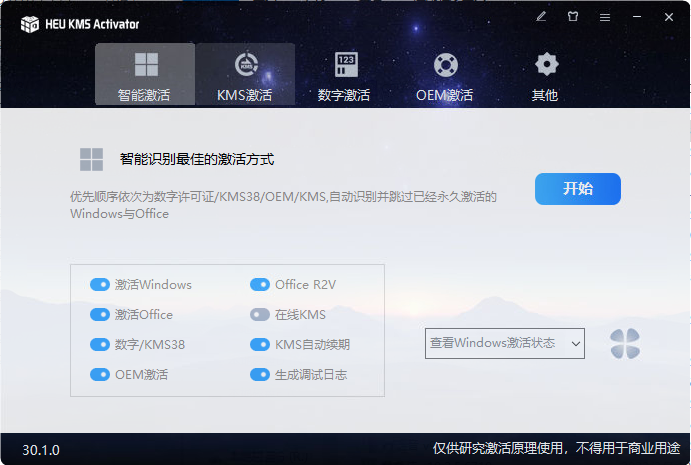Go to the OEM激活 tab
Screen dimensions: 691x465
(445, 75)
